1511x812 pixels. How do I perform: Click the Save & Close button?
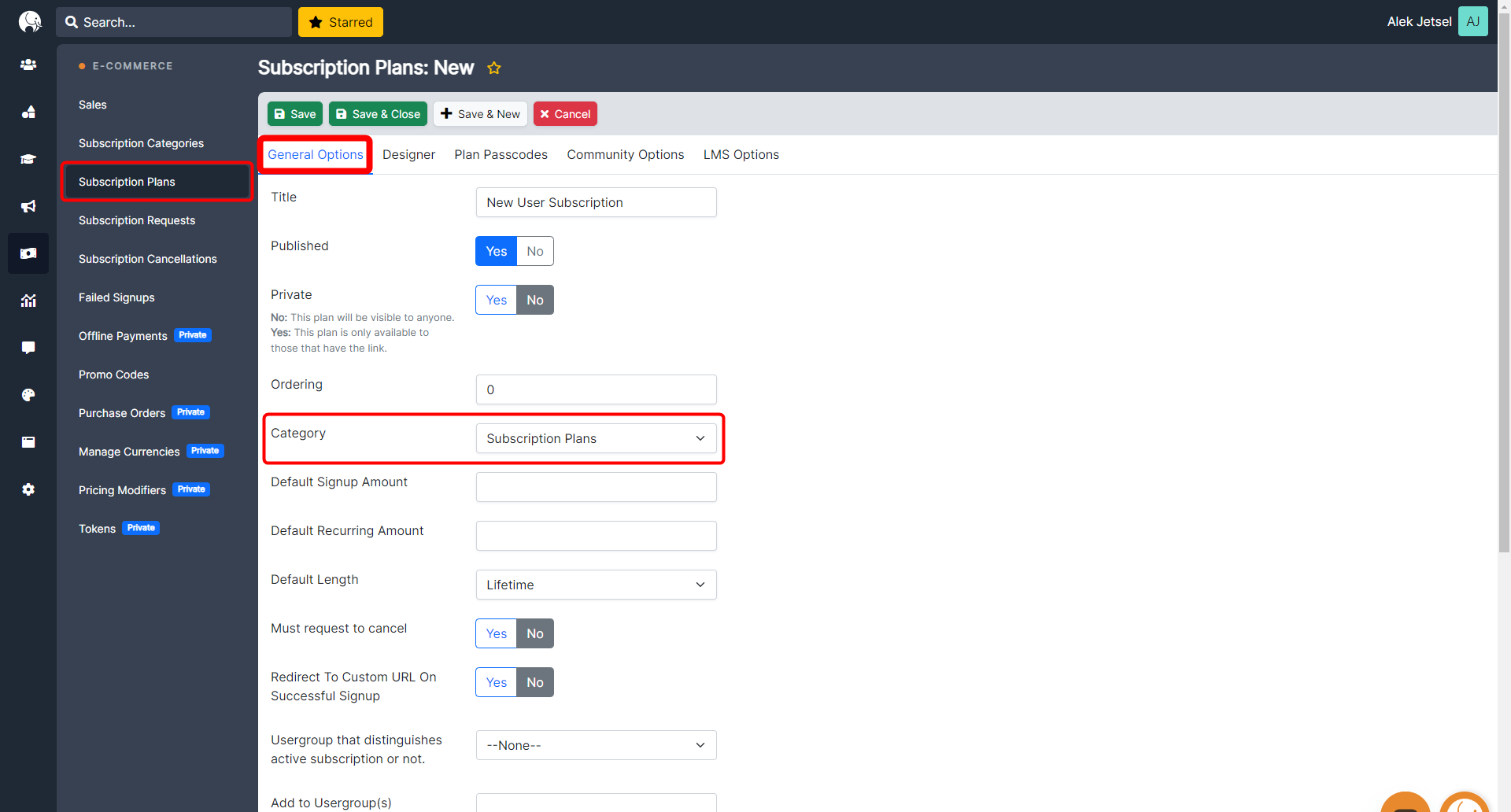point(378,114)
